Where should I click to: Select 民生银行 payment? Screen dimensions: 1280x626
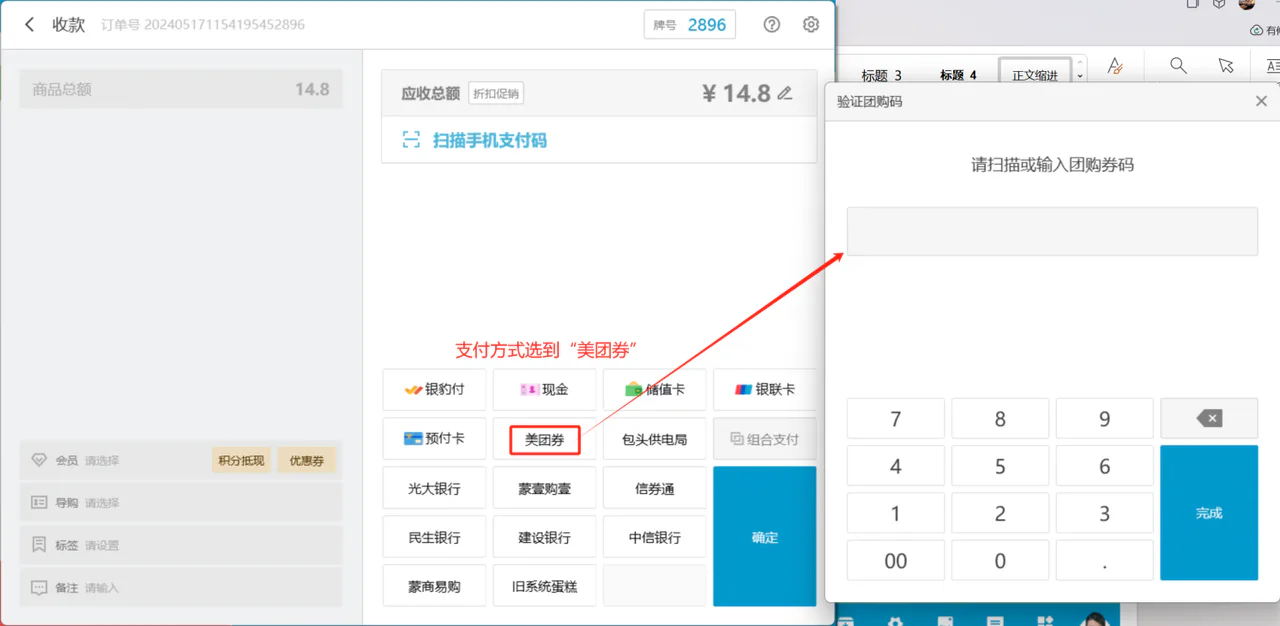434,537
